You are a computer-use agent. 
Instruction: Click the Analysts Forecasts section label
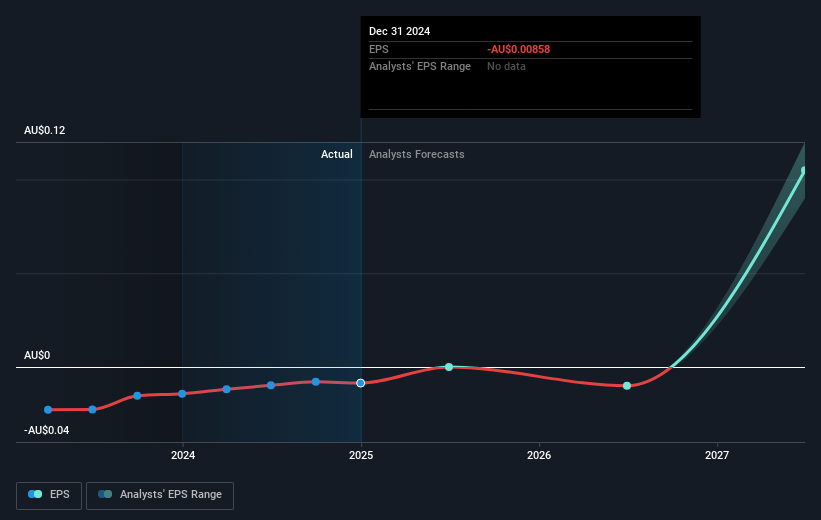pyautogui.click(x=417, y=154)
